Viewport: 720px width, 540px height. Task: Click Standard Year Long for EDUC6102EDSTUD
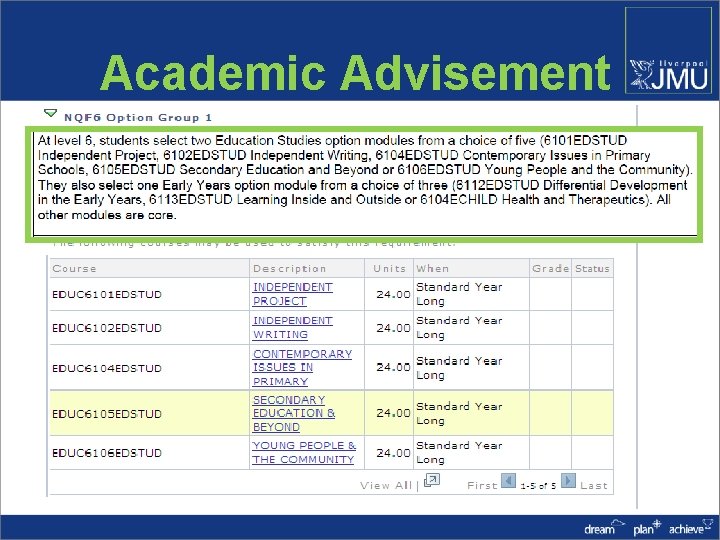coord(459,327)
